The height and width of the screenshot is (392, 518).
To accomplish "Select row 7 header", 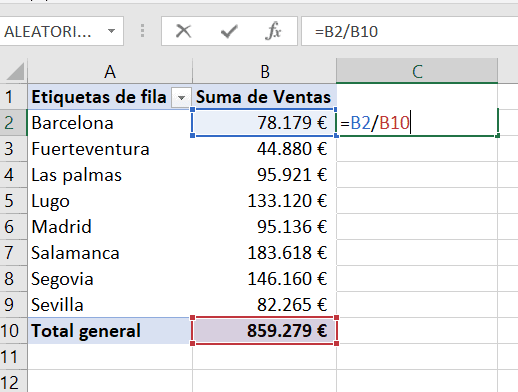I will coord(13,253).
